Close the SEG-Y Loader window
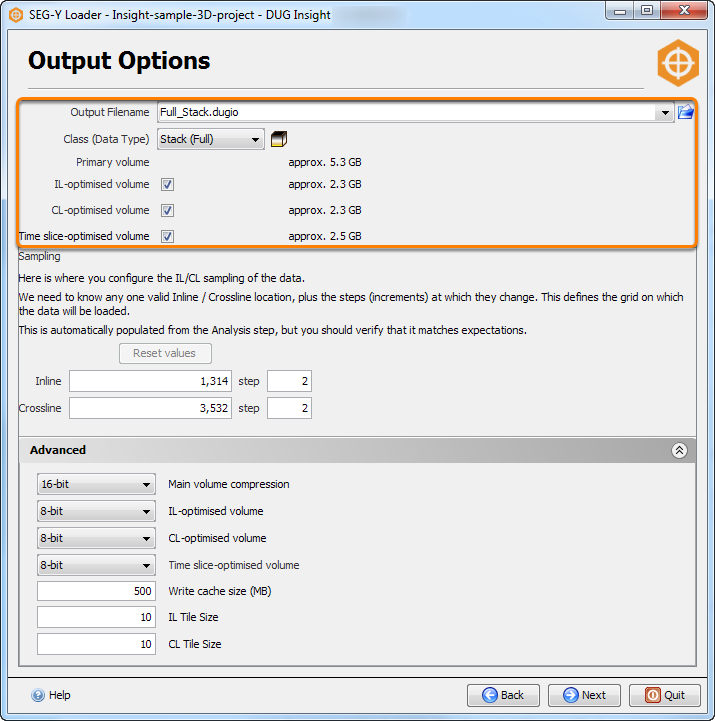 (684, 10)
